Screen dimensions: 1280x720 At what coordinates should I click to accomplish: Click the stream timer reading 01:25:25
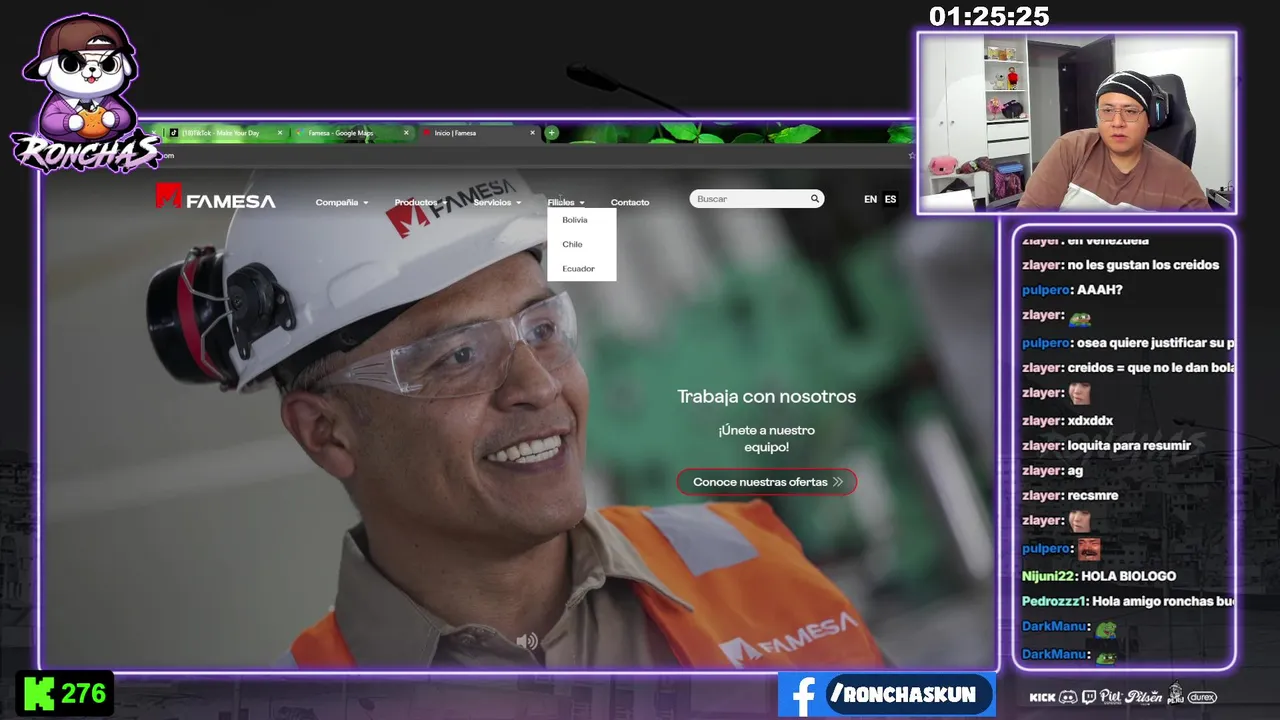(x=989, y=16)
